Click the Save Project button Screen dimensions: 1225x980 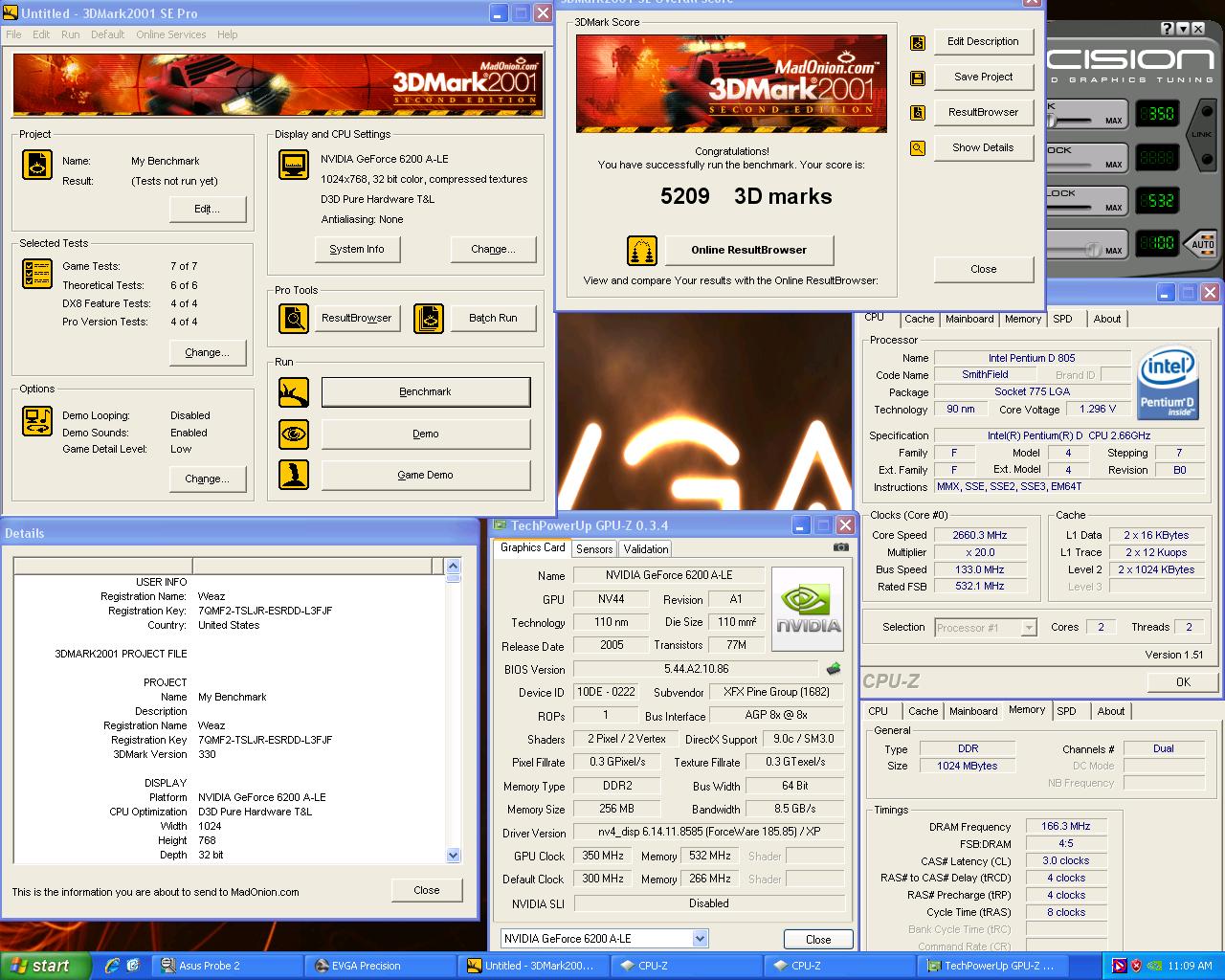pyautogui.click(x=984, y=78)
